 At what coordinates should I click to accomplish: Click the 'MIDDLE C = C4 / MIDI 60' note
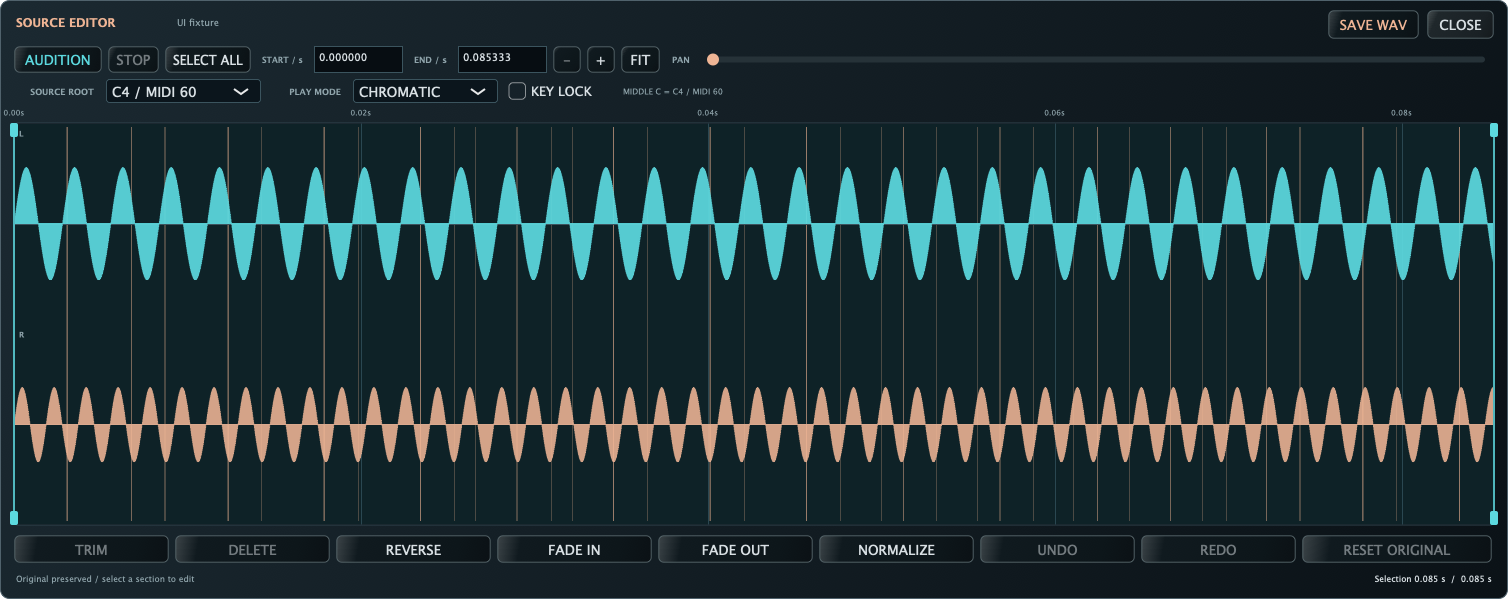click(x=673, y=92)
